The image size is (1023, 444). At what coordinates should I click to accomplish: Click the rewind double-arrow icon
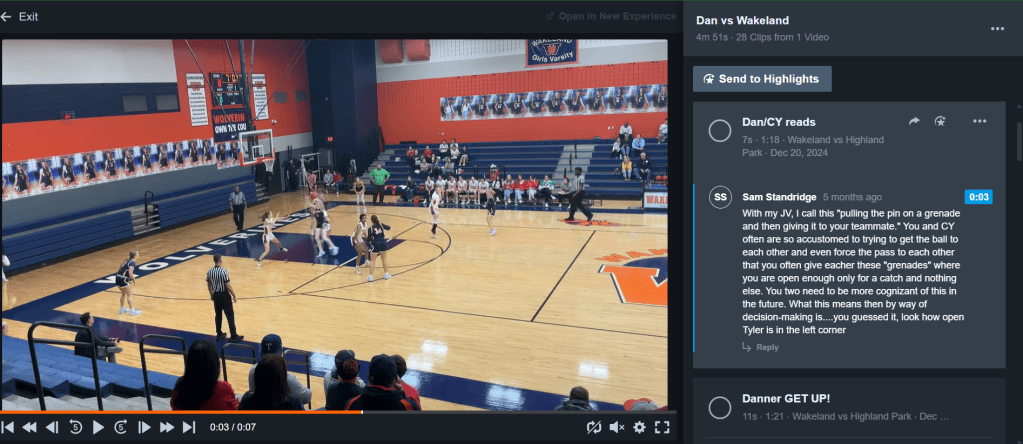[x=30, y=427]
